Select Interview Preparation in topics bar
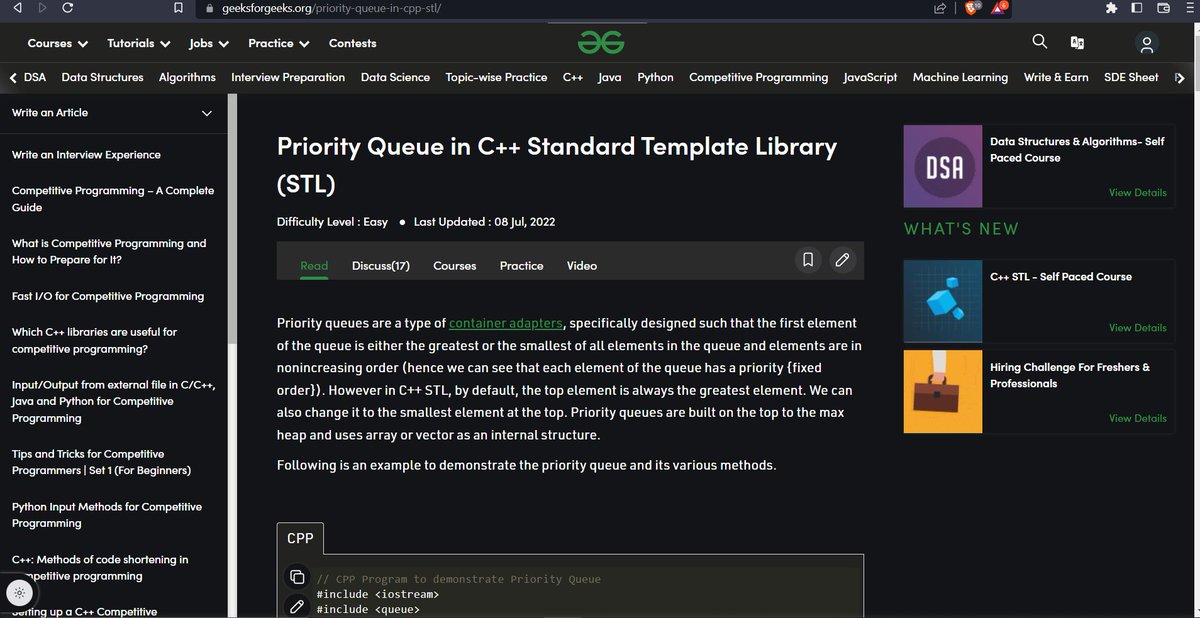Screen dimensions: 1200x618 (x=288, y=77)
